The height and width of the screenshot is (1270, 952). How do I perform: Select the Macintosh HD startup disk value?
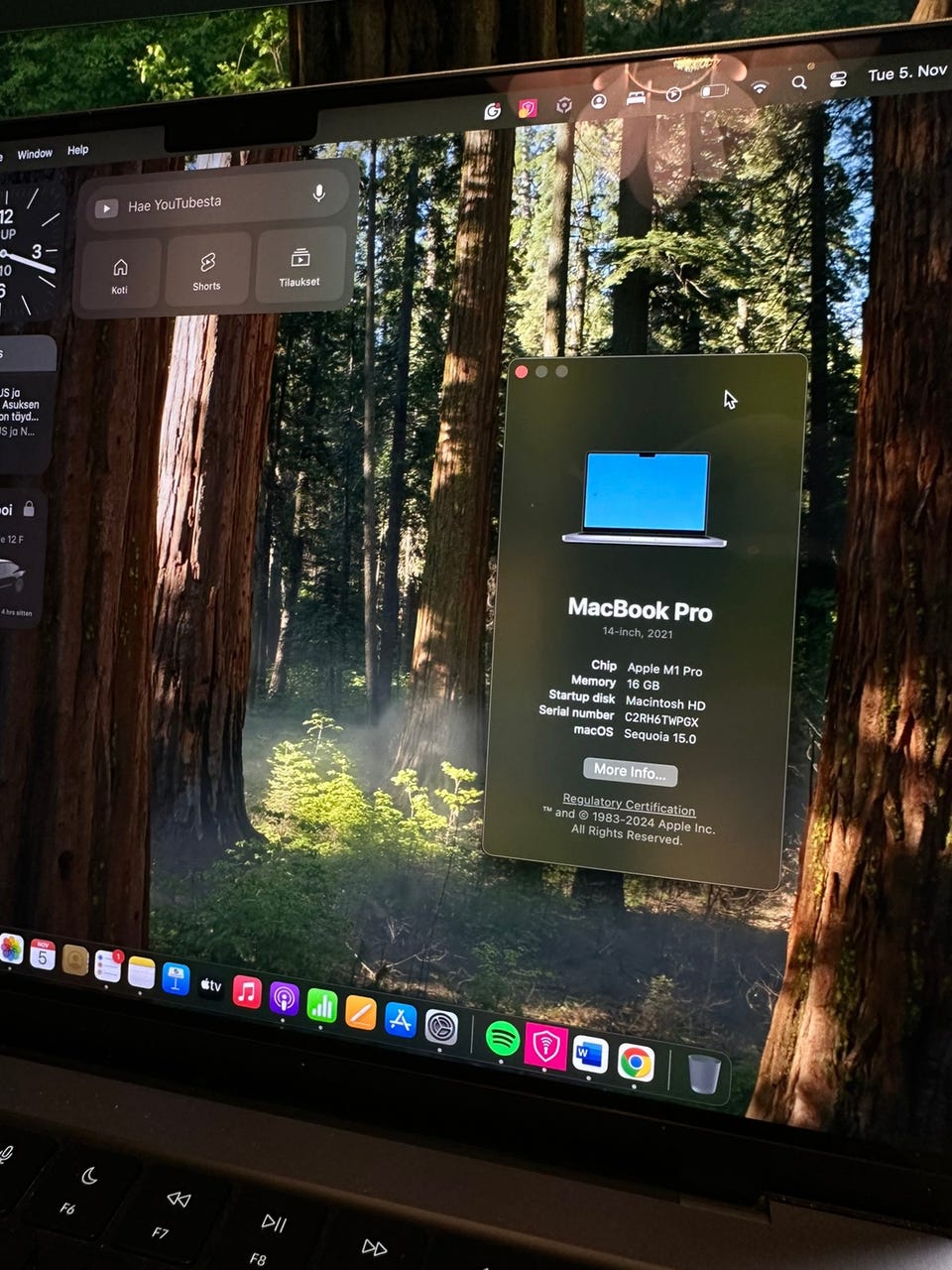[665, 703]
